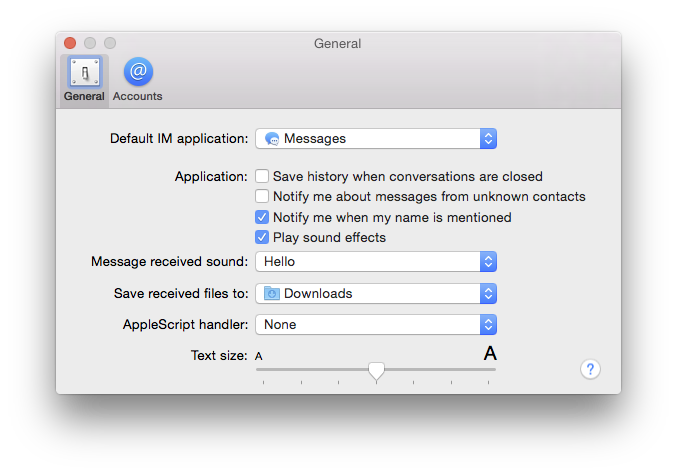677x474 pixels.
Task: Close the General preferences window
Action: [70, 43]
